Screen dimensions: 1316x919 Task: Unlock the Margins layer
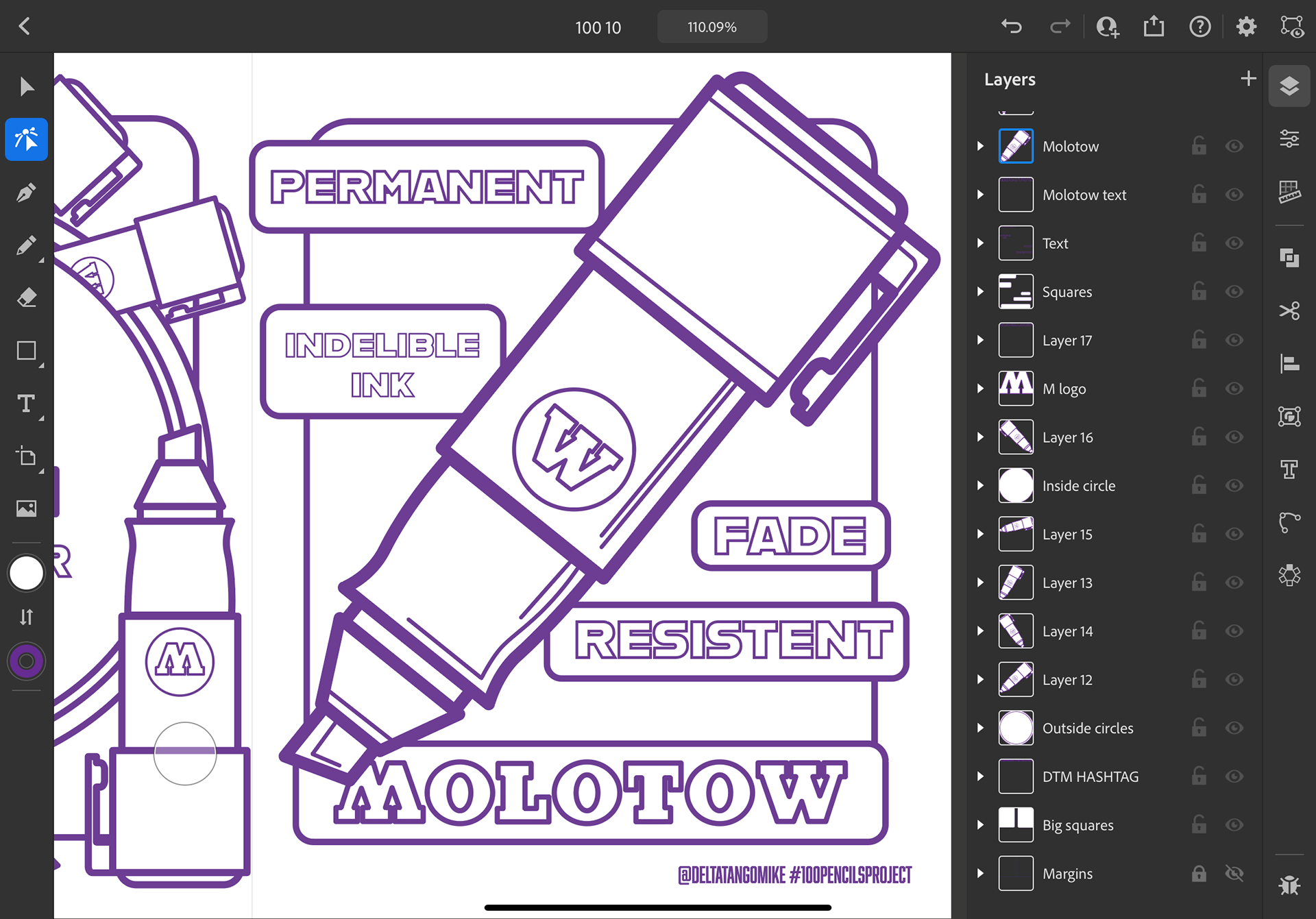point(1199,873)
